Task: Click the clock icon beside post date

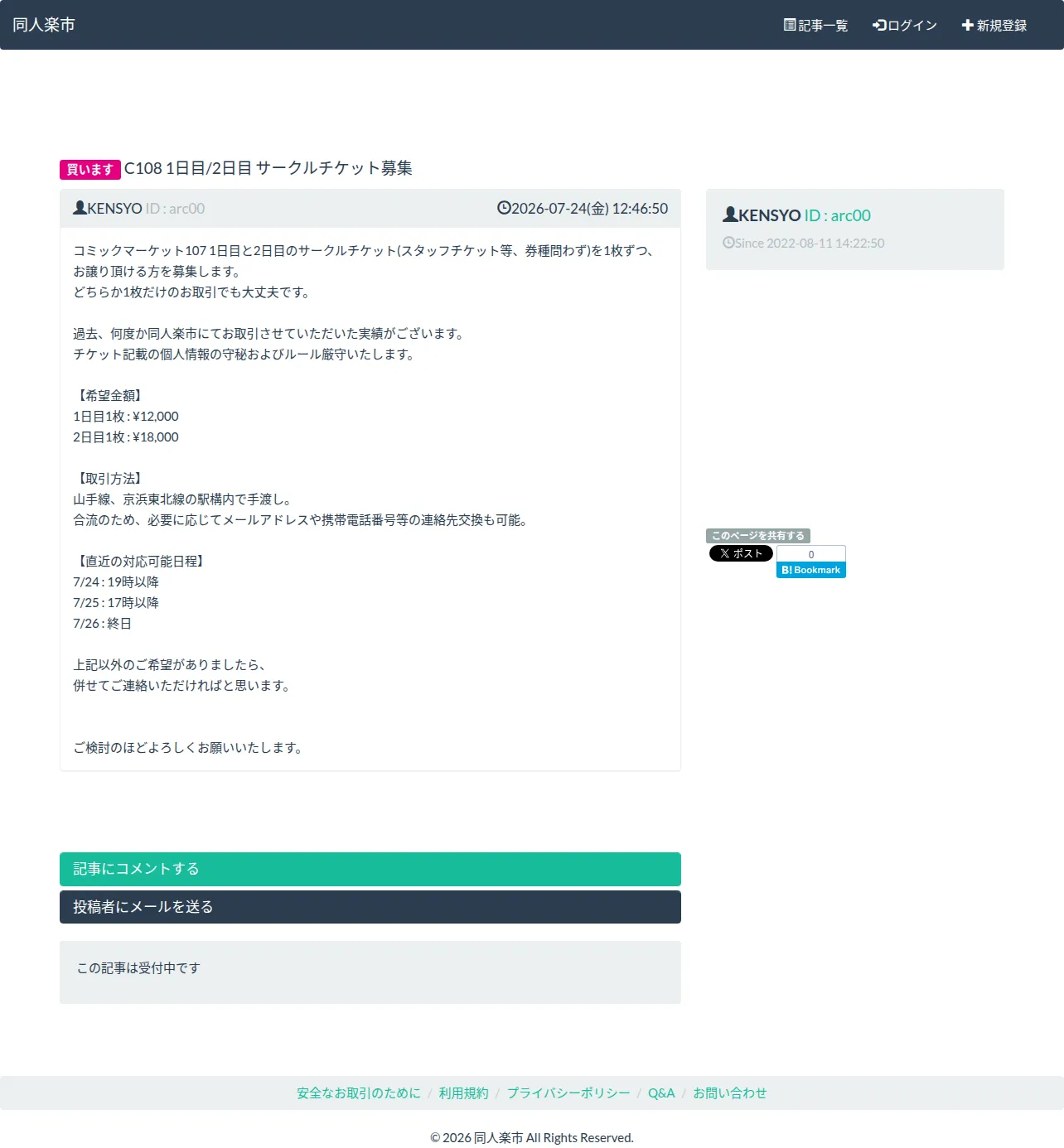Action: point(504,208)
